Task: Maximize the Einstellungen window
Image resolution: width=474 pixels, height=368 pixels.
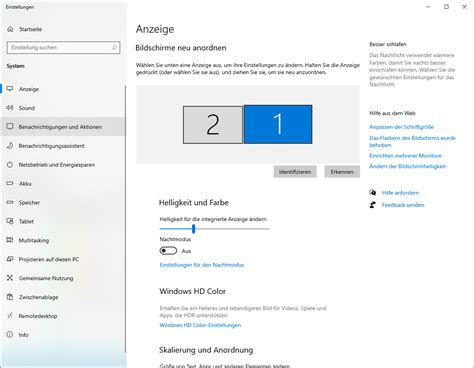Action: 446,7
